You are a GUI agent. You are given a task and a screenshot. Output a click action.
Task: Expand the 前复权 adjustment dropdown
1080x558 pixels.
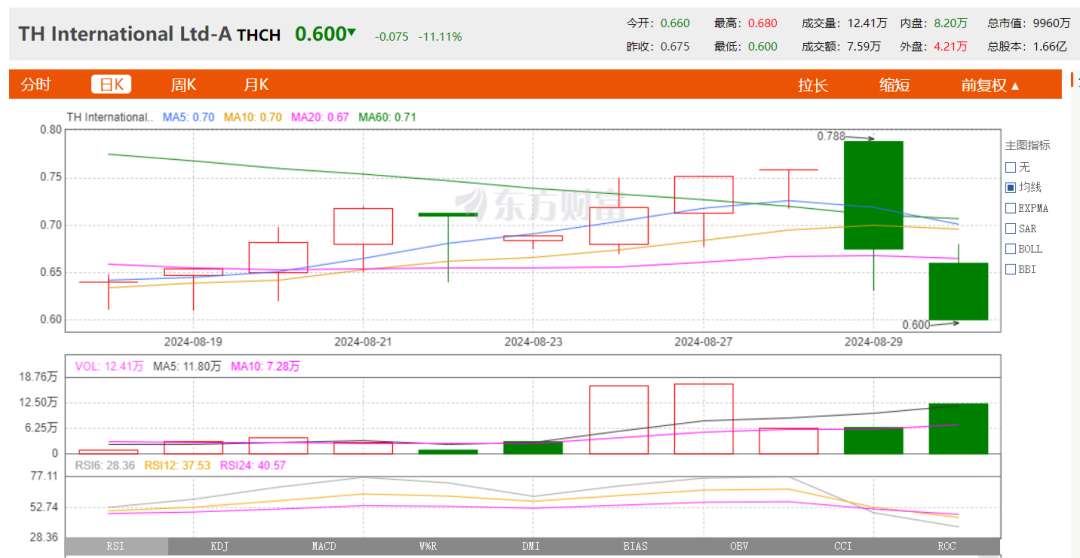990,85
